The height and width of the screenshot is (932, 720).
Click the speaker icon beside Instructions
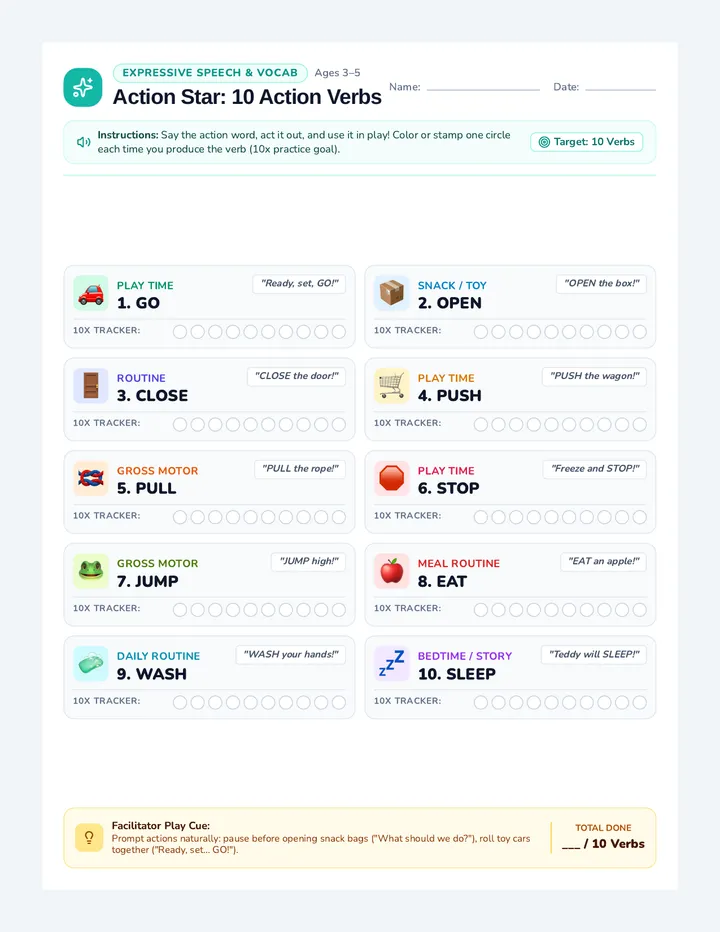point(83,142)
